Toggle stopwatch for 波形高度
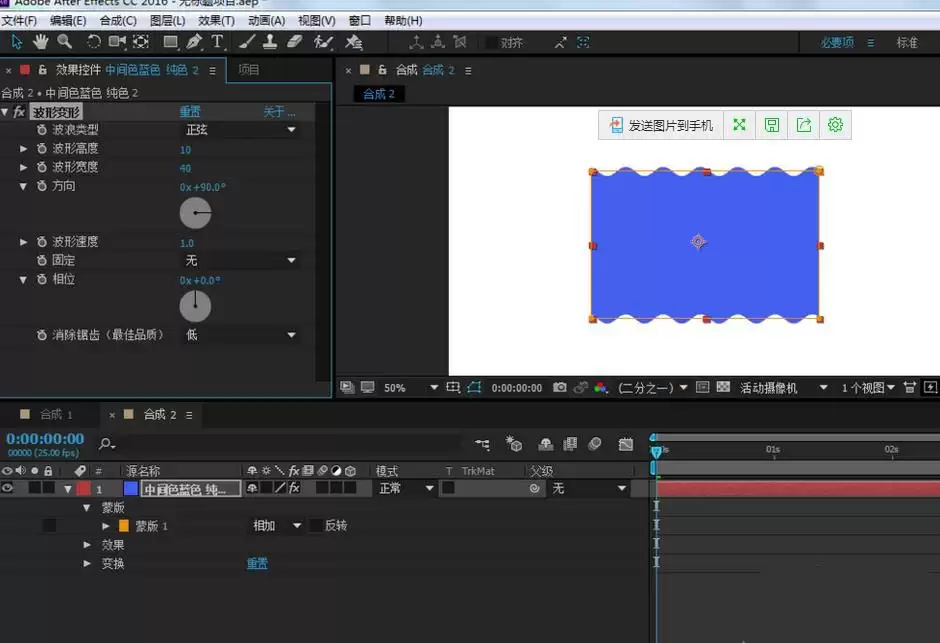The height and width of the screenshot is (643, 940). [41, 149]
